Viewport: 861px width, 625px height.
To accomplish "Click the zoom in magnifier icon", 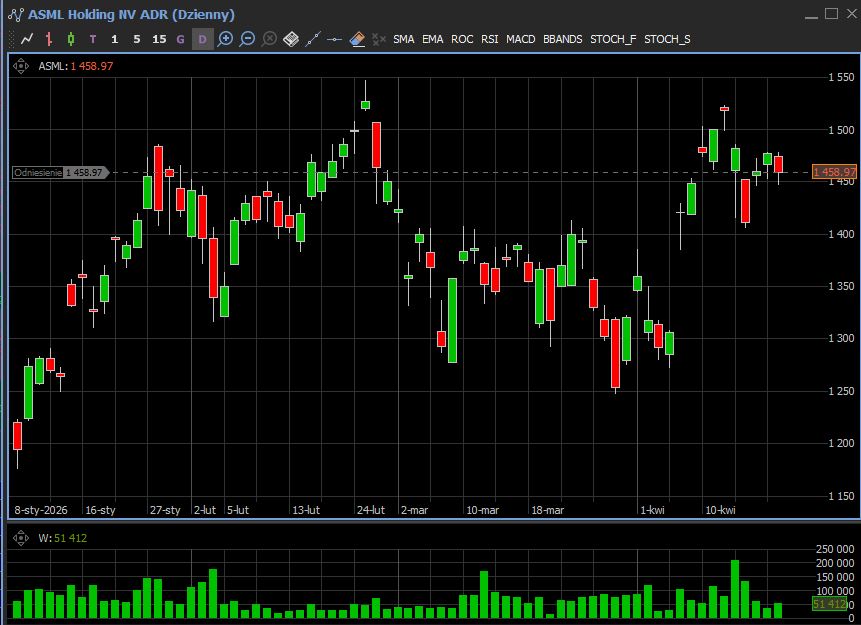I will tap(225, 39).
